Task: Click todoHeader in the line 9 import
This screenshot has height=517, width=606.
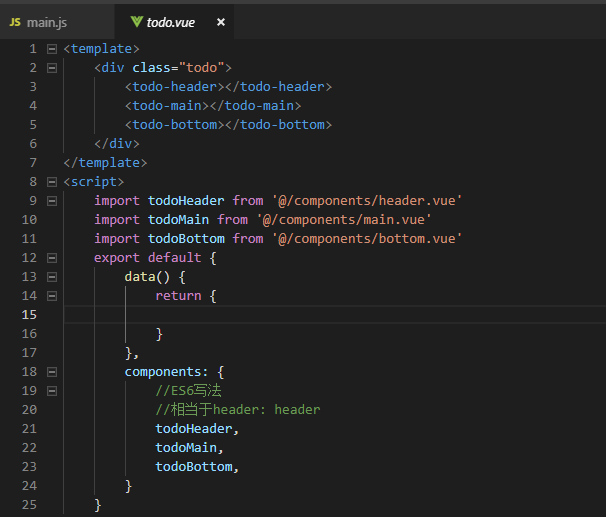Action: [186, 201]
